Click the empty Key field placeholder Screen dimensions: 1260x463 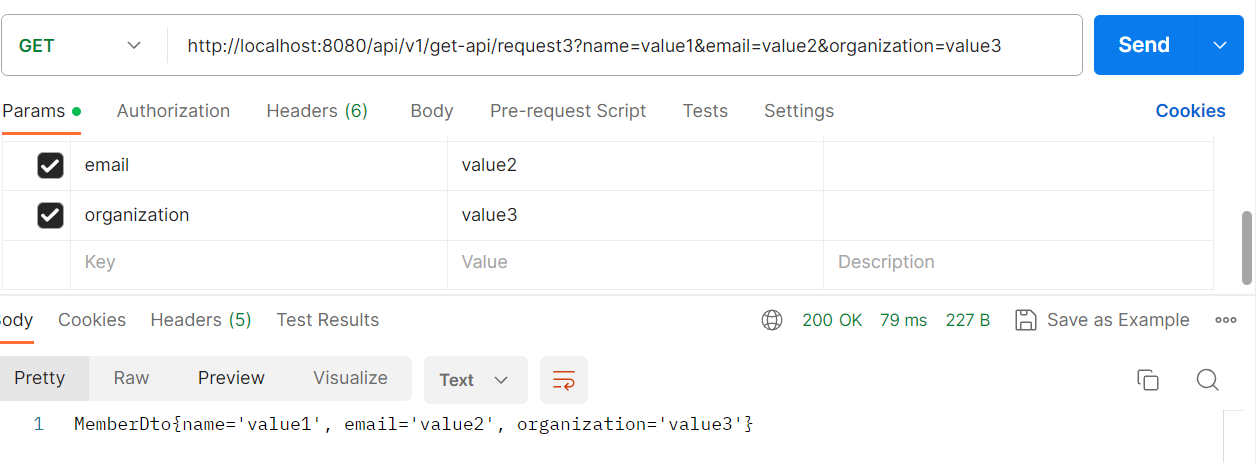(259, 262)
